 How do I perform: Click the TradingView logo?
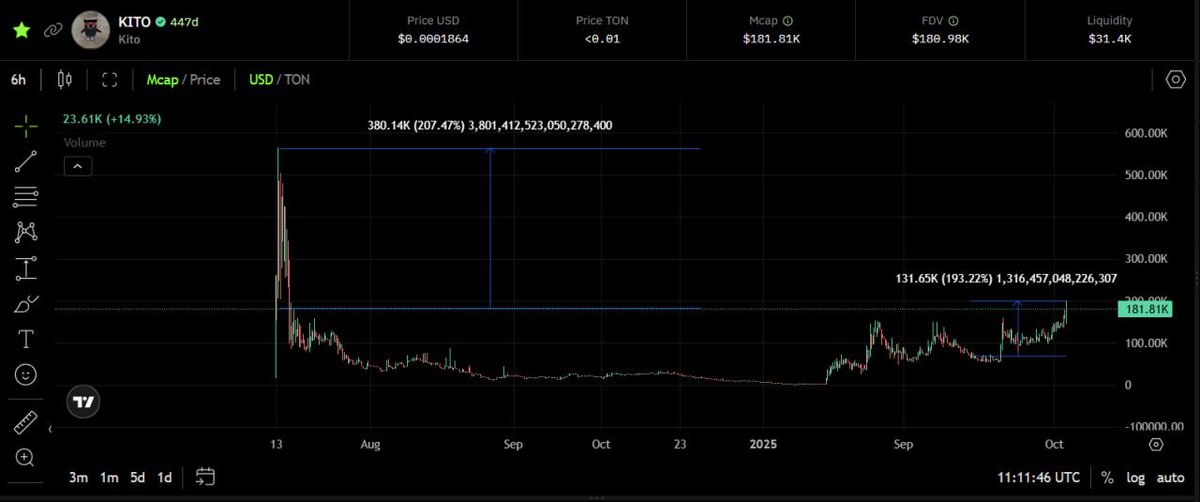pos(85,402)
